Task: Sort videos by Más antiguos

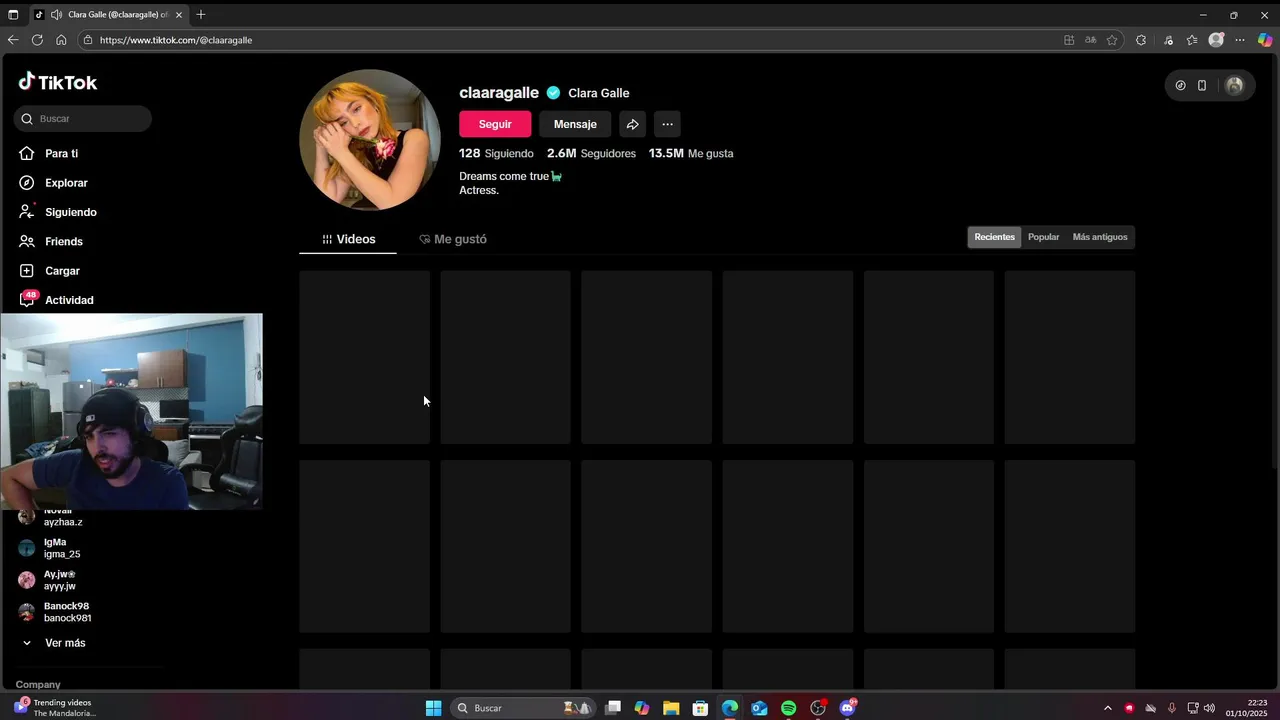Action: click(1100, 237)
